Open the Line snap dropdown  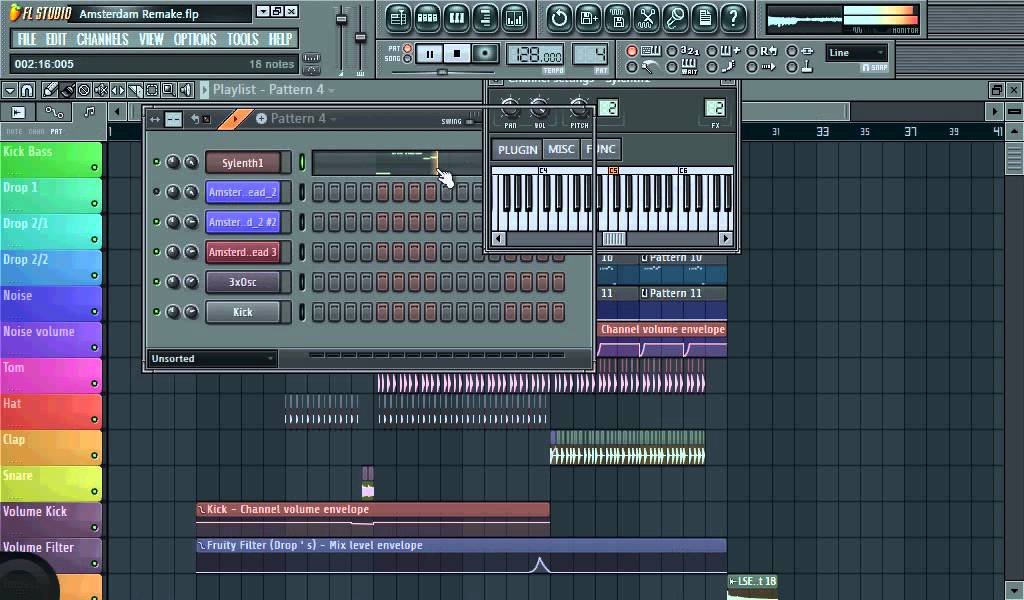856,53
